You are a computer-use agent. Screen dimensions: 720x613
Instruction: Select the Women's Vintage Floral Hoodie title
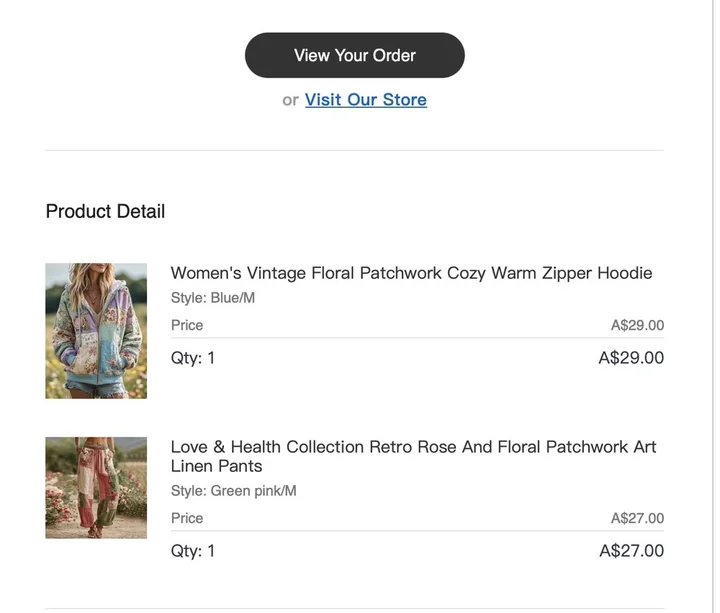point(411,273)
